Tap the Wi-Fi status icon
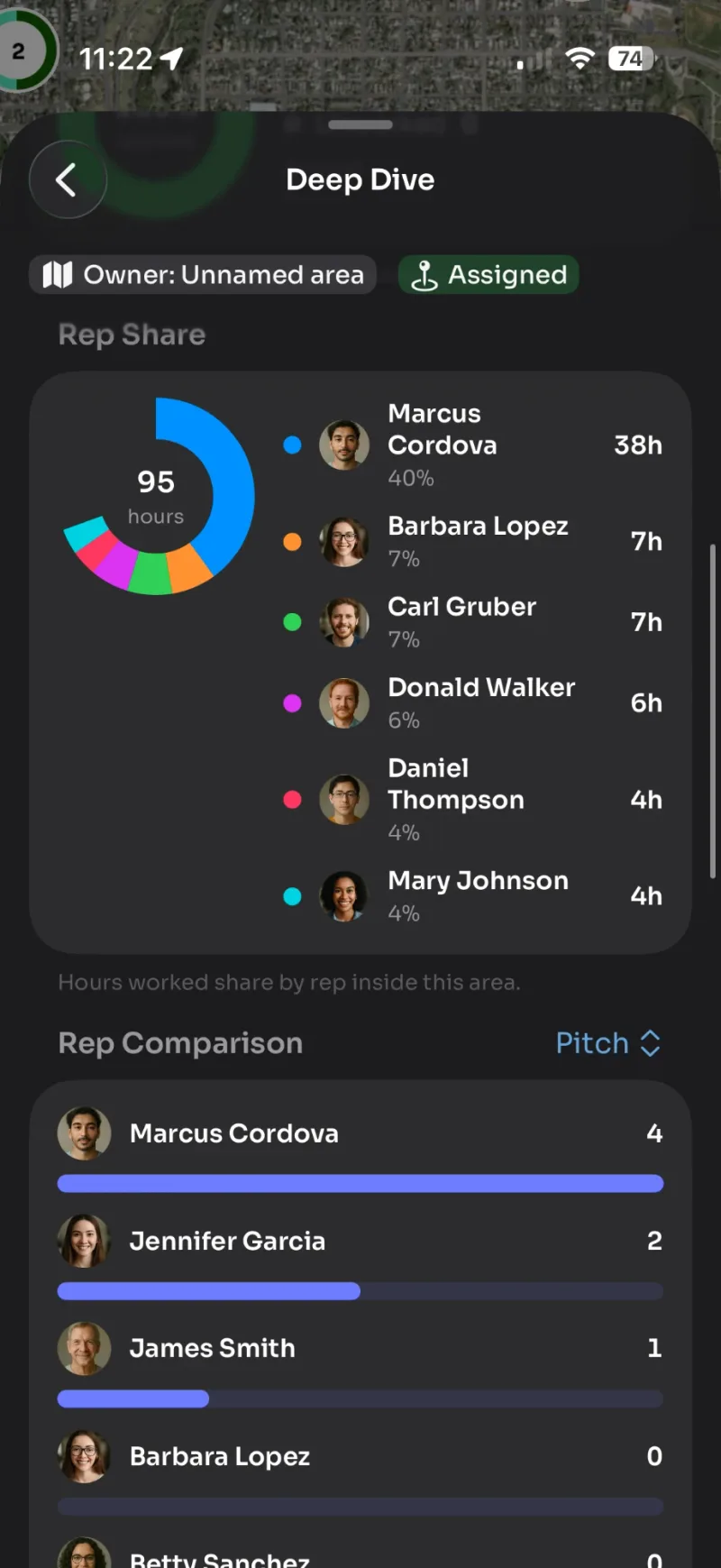 pos(580,60)
